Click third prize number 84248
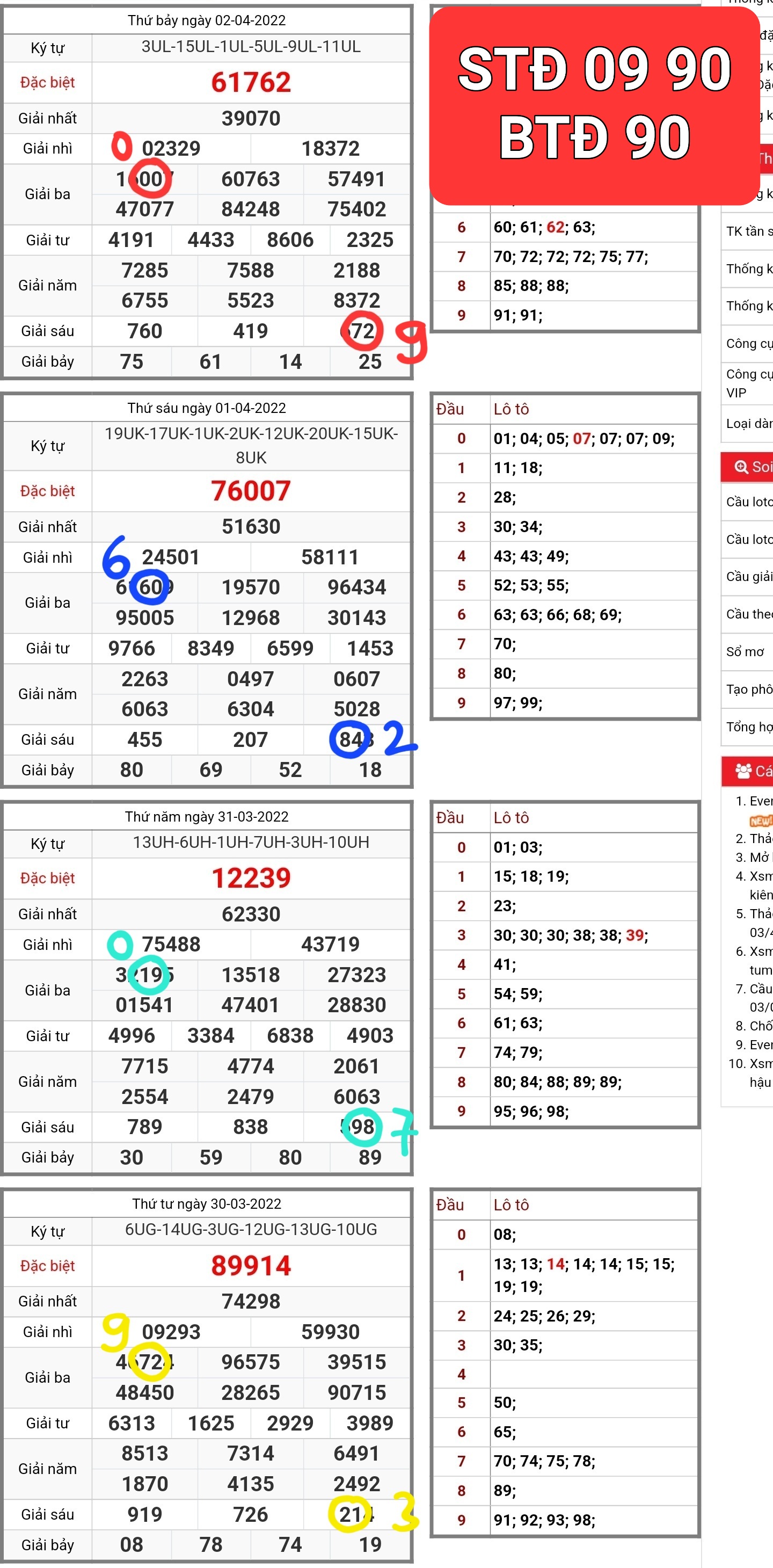This screenshot has height=1568, width=773. (x=251, y=209)
